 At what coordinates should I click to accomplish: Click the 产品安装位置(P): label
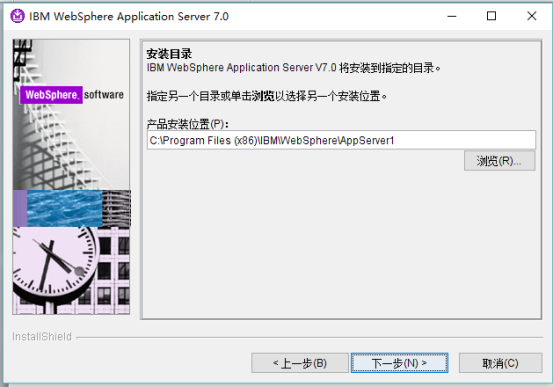tap(188, 124)
